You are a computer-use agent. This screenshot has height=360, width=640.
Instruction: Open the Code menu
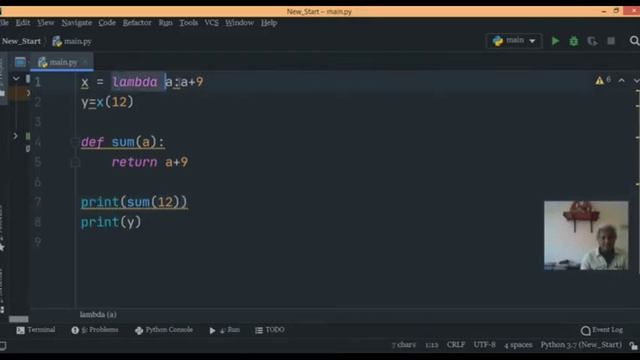click(107, 23)
